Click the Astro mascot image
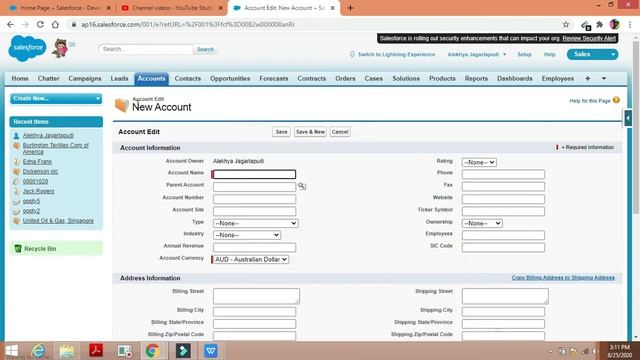640x360 pixels. pyautogui.click(x=60, y=48)
